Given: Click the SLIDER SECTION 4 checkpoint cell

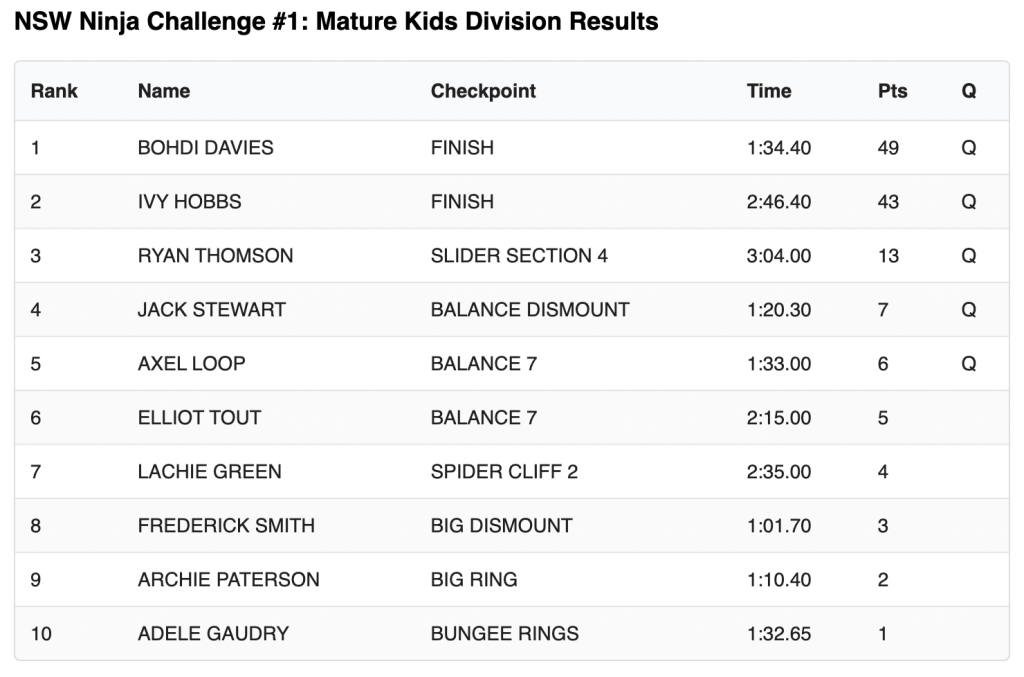Looking at the screenshot, I should (519, 256).
